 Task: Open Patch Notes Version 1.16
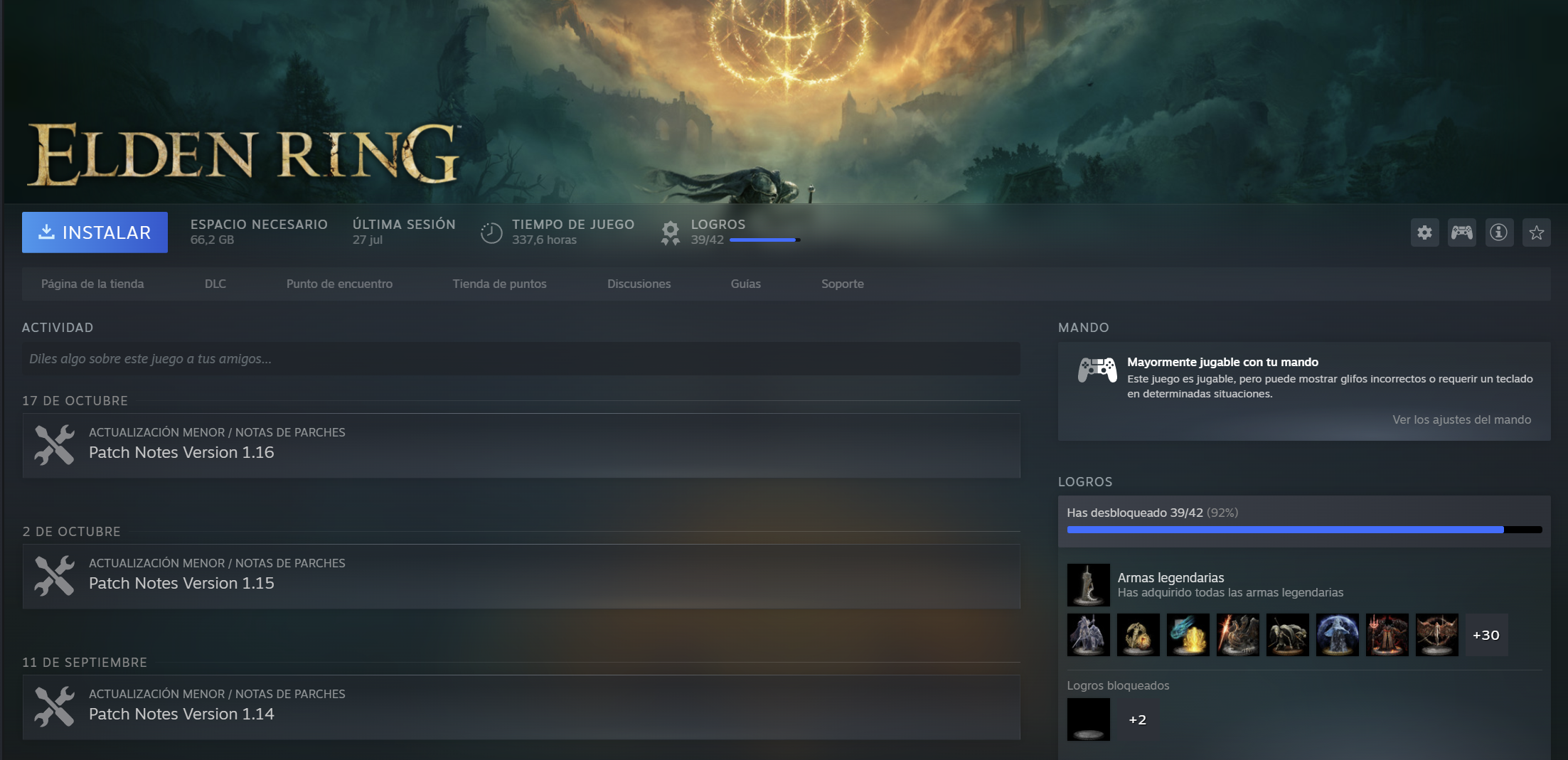pyautogui.click(x=521, y=445)
